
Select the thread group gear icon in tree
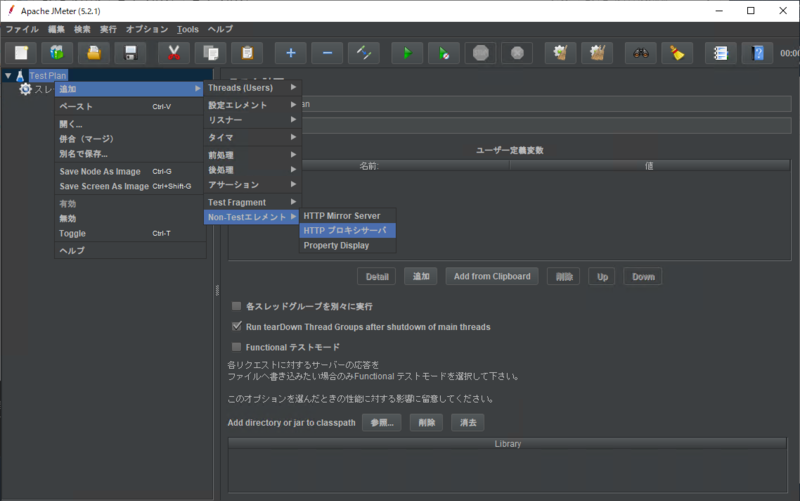(26, 89)
